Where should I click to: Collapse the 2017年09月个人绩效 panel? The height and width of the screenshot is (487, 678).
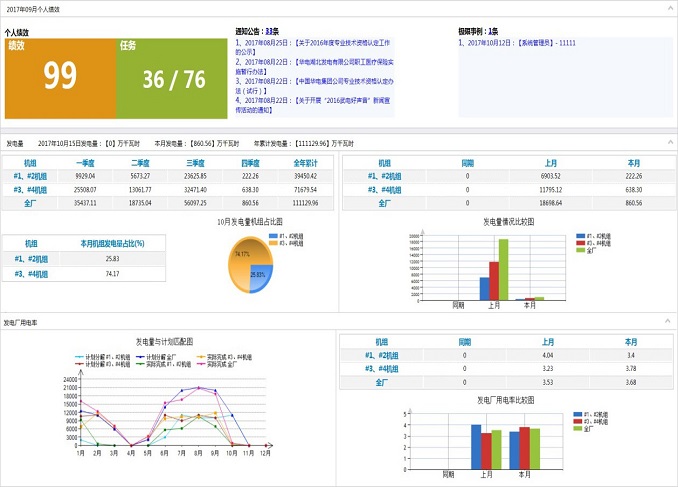[669, 8]
